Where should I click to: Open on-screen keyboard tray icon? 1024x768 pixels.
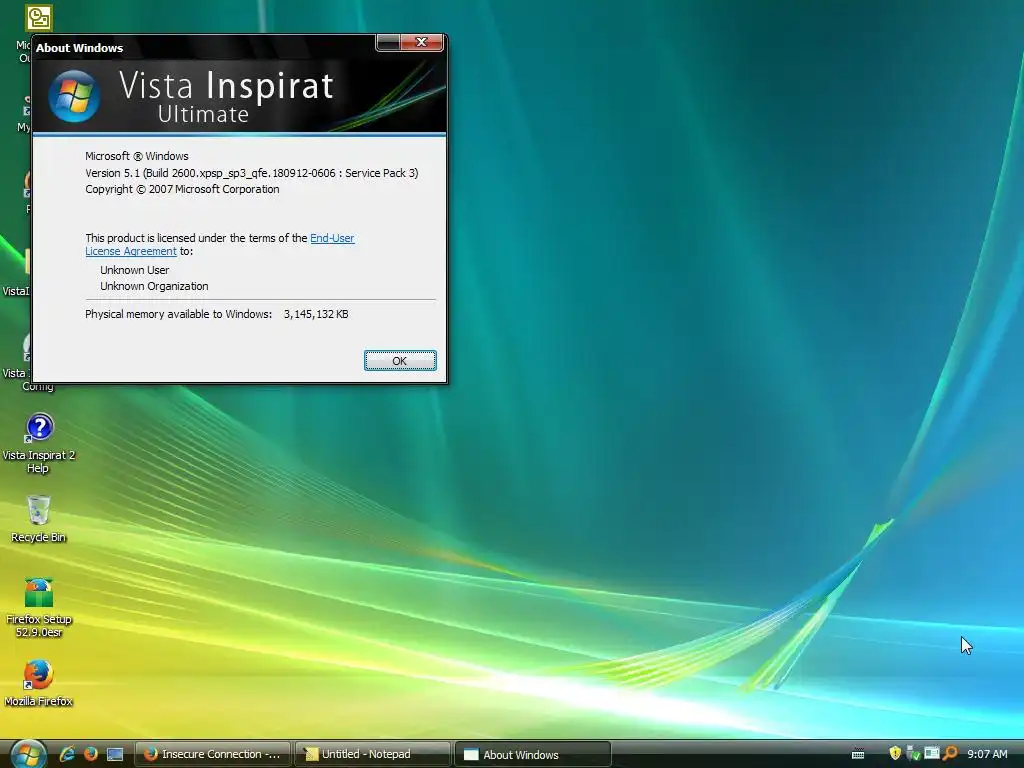point(858,754)
